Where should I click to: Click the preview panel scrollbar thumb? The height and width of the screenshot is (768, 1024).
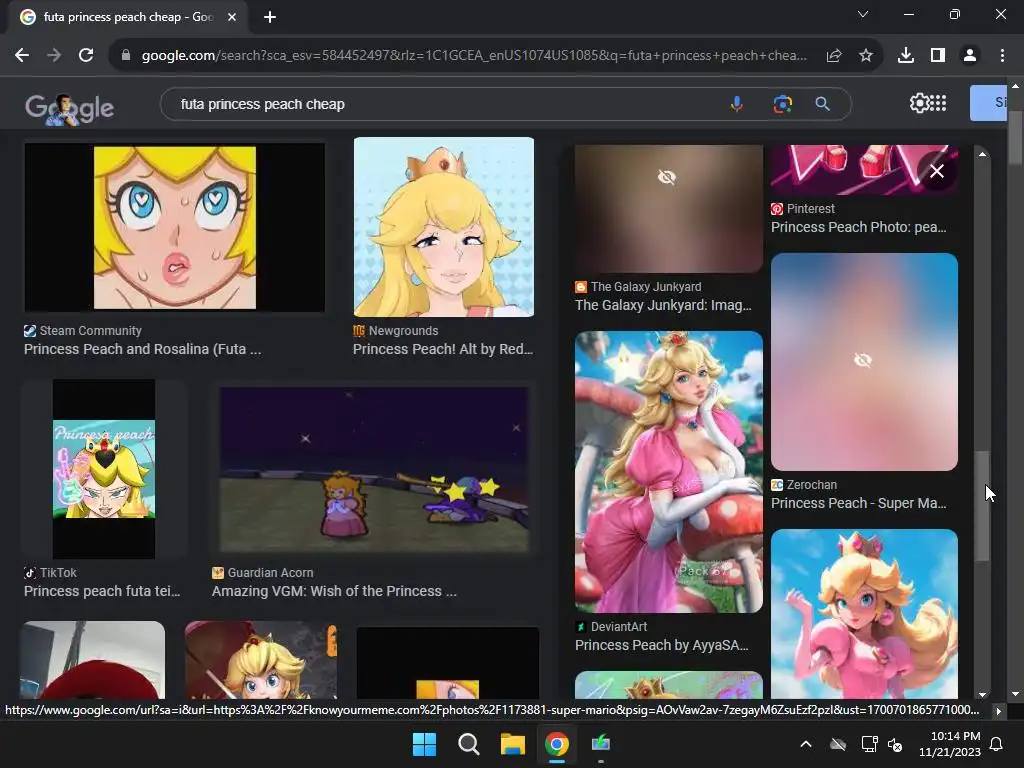[x=982, y=506]
